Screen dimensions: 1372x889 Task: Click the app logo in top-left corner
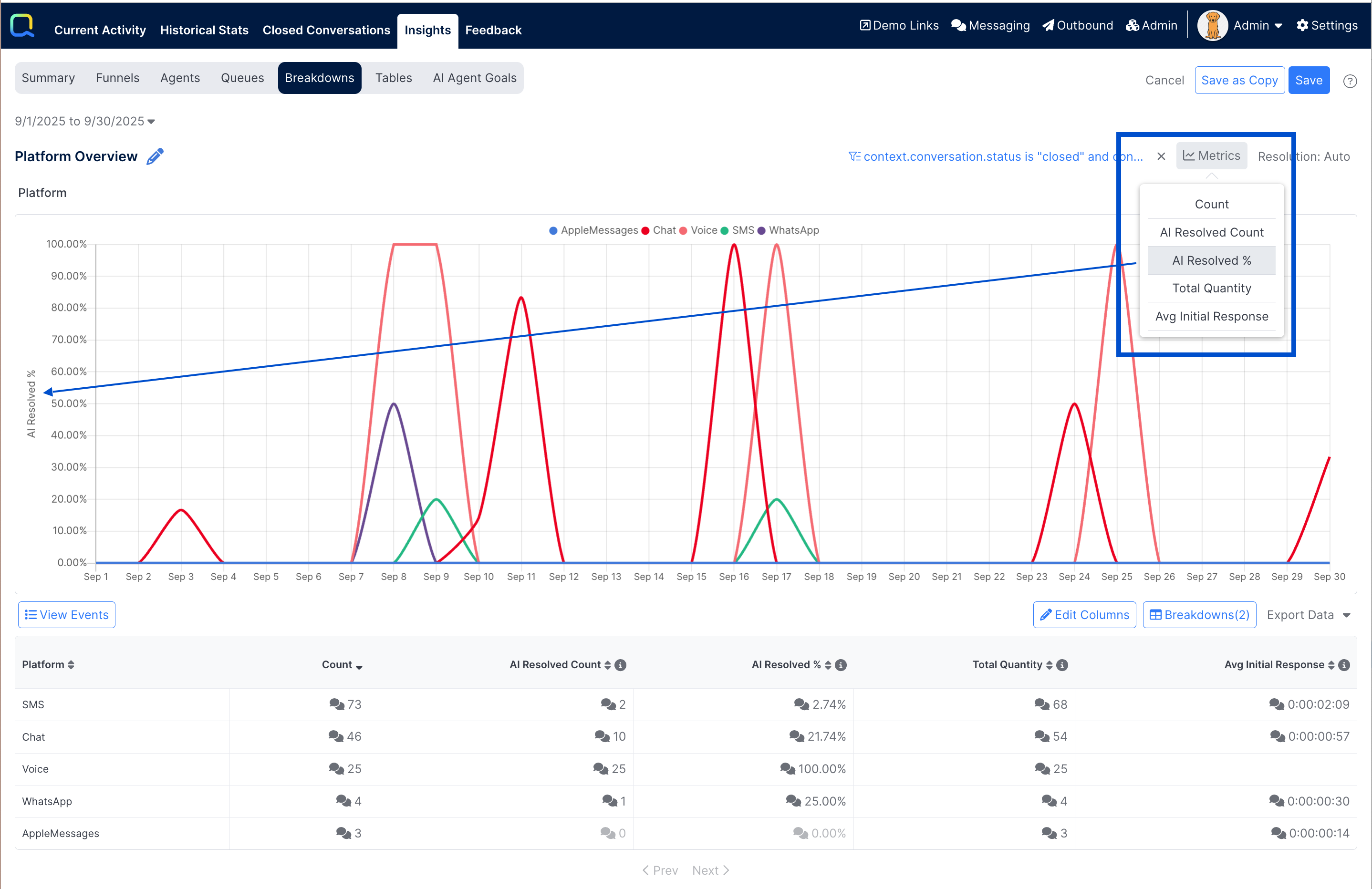(x=22, y=25)
